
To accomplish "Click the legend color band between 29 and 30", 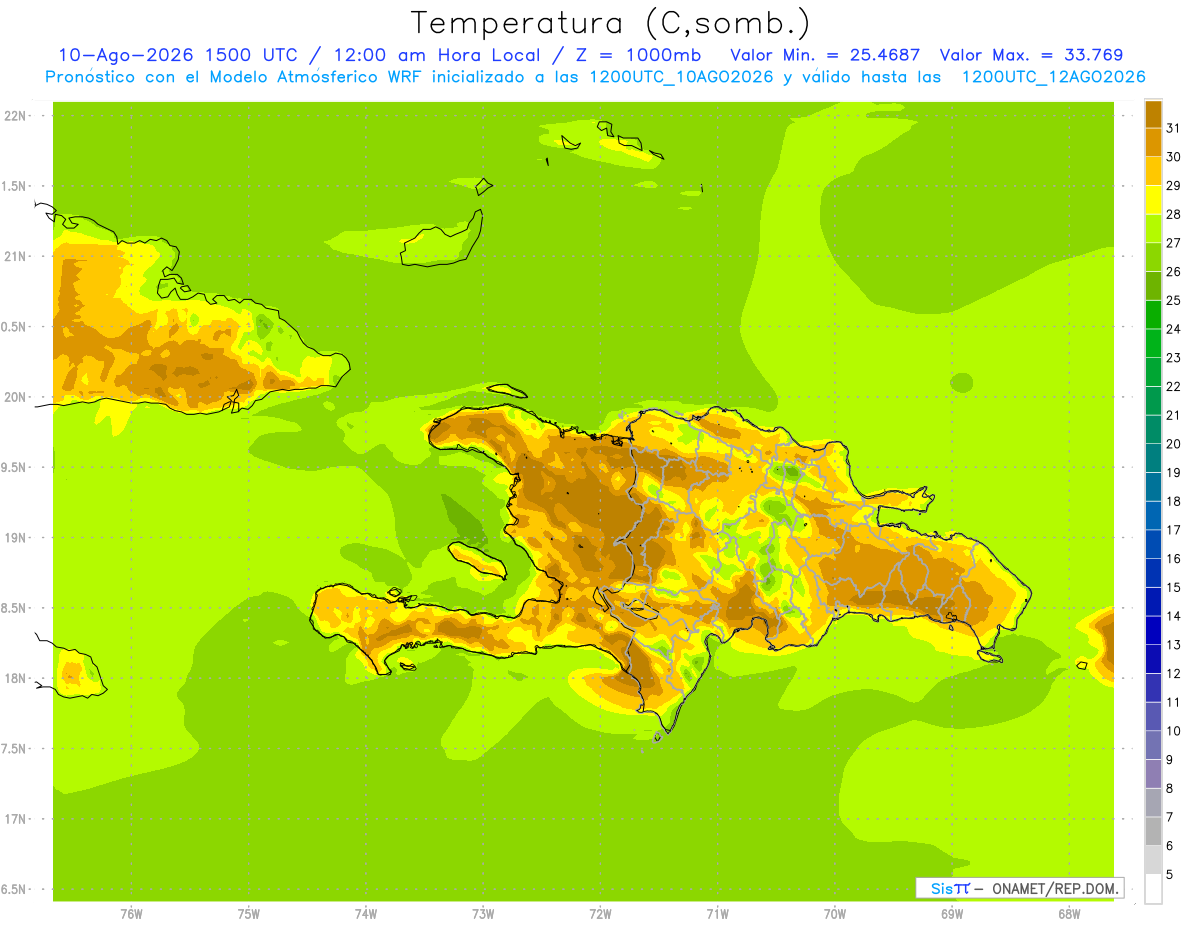I will [x=1153, y=171].
